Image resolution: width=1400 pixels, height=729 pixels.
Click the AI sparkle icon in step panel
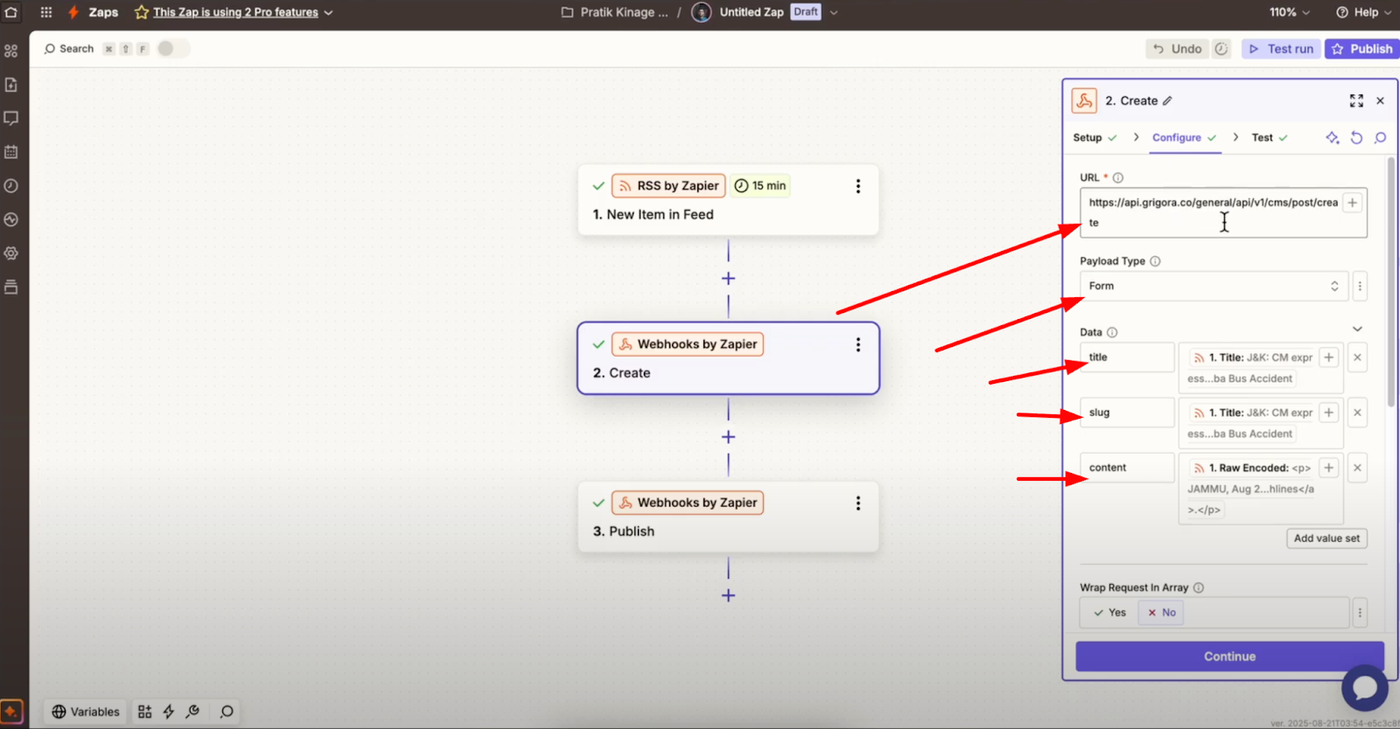(1332, 138)
